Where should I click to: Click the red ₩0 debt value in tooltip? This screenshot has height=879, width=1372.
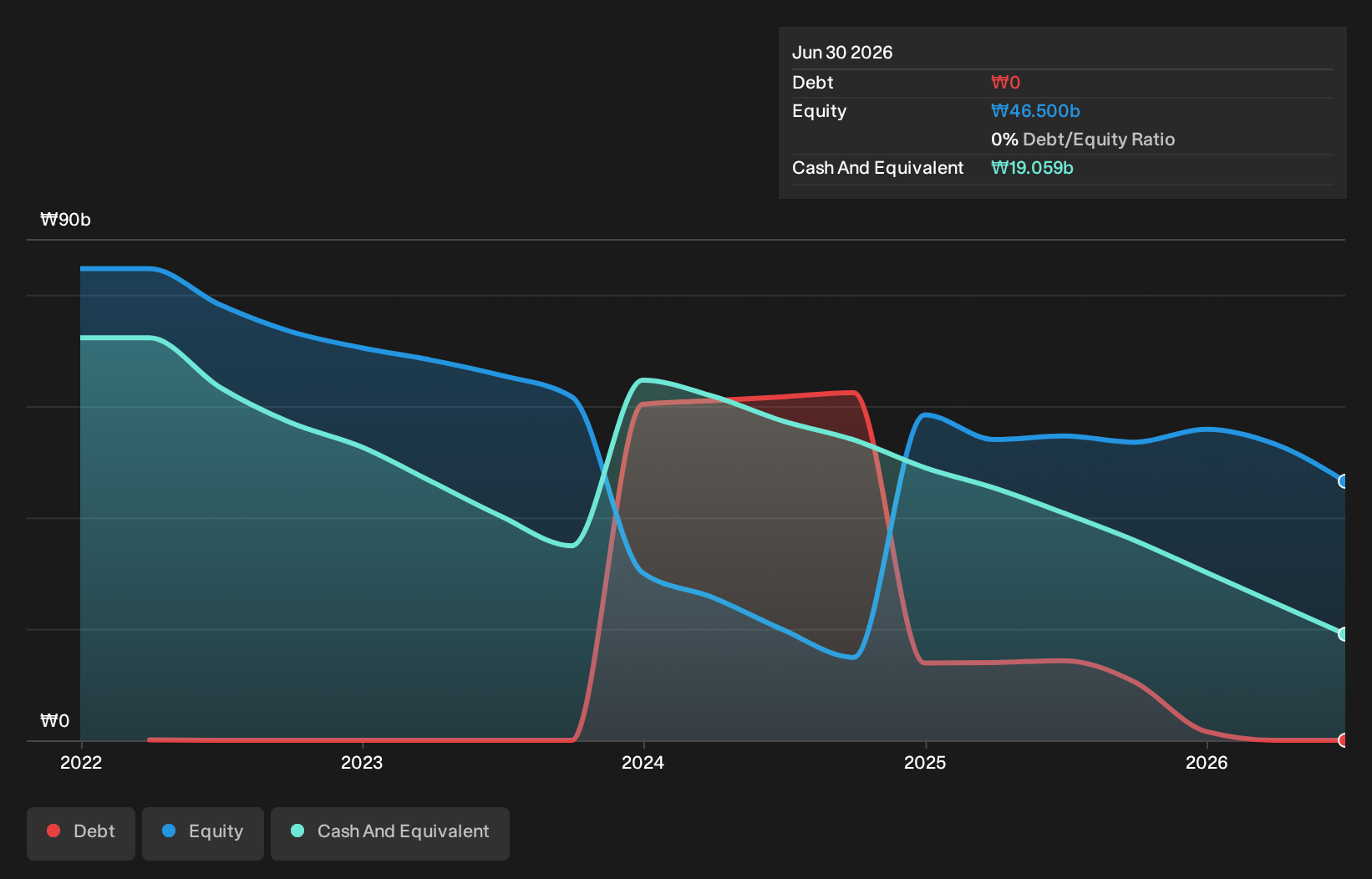1005,83
